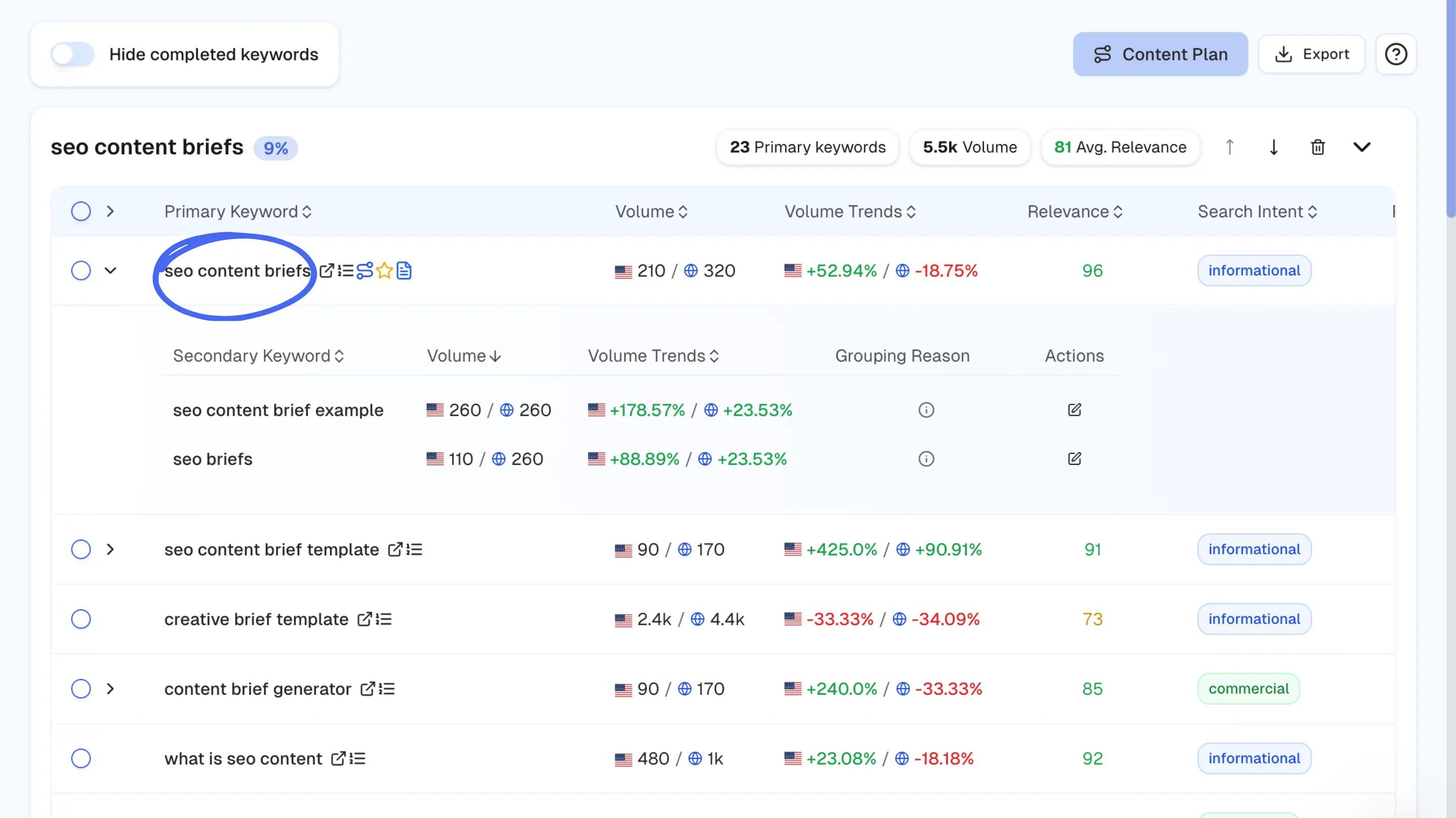Collapse the seo content briefs group chevron
Image resolution: width=1456 pixels, height=818 pixels.
pos(1361,148)
